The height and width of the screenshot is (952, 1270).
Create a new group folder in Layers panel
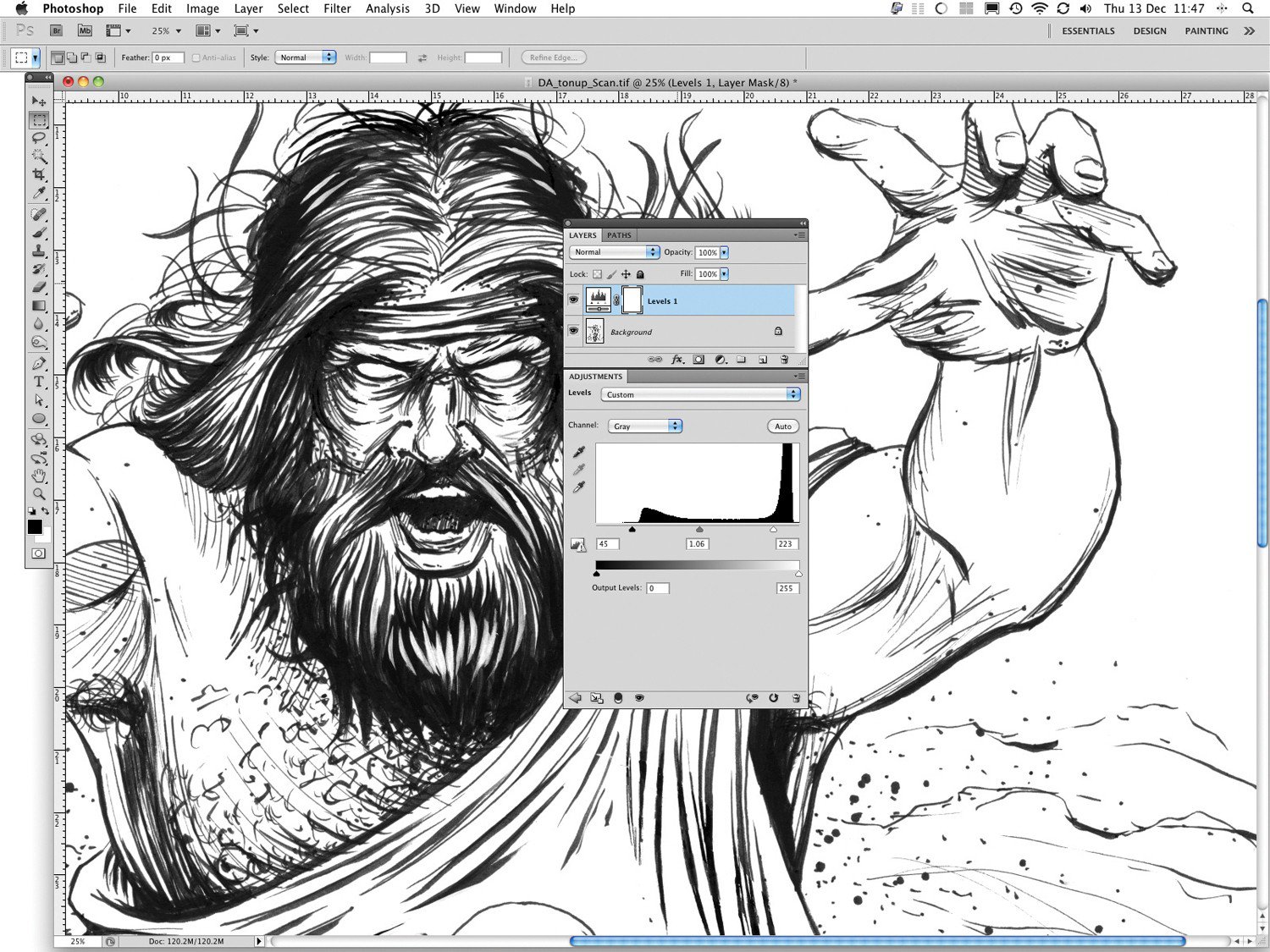pyautogui.click(x=741, y=360)
